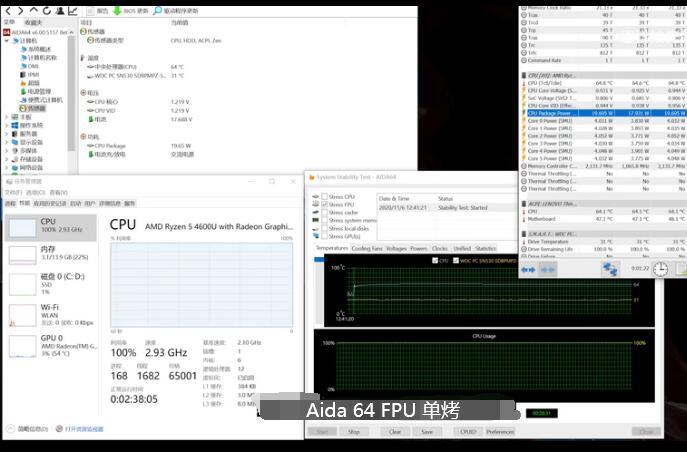This screenshot has width=687, height=452.
Task: Click Clear button in Stability Test
Action: pyautogui.click(x=395, y=432)
